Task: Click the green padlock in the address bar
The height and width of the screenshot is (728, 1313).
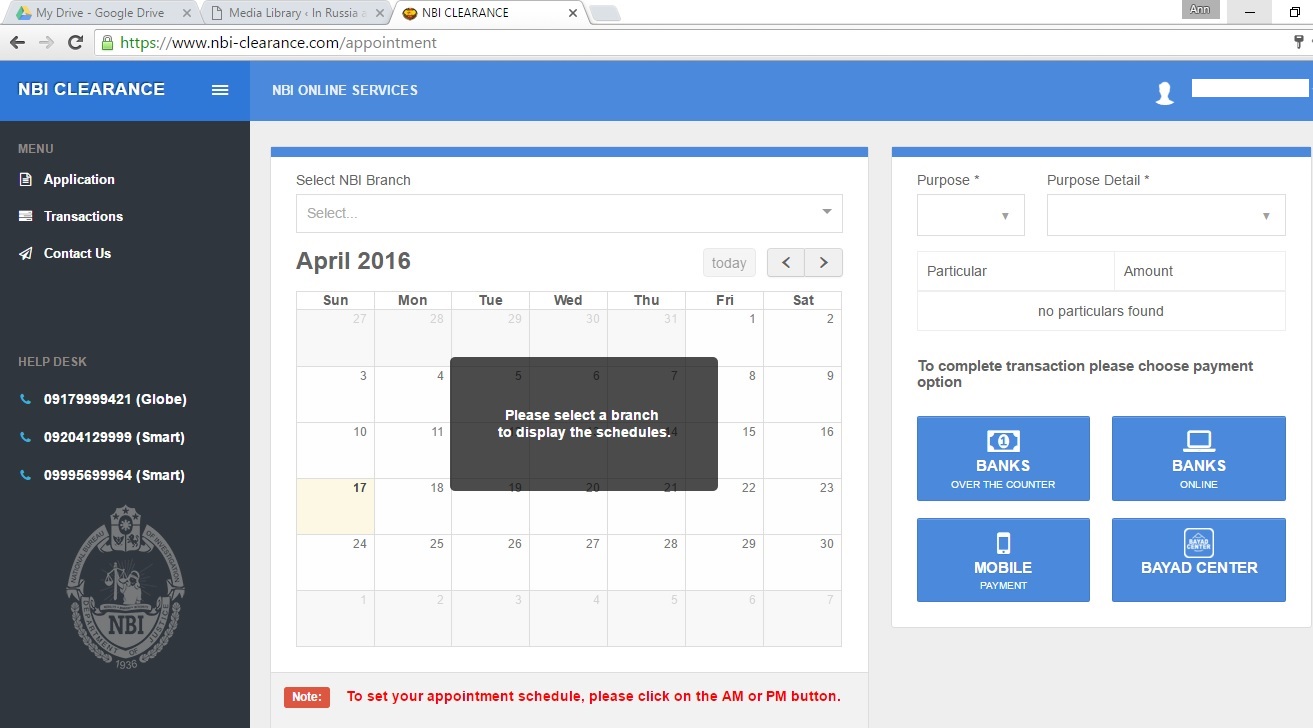Action: point(107,43)
